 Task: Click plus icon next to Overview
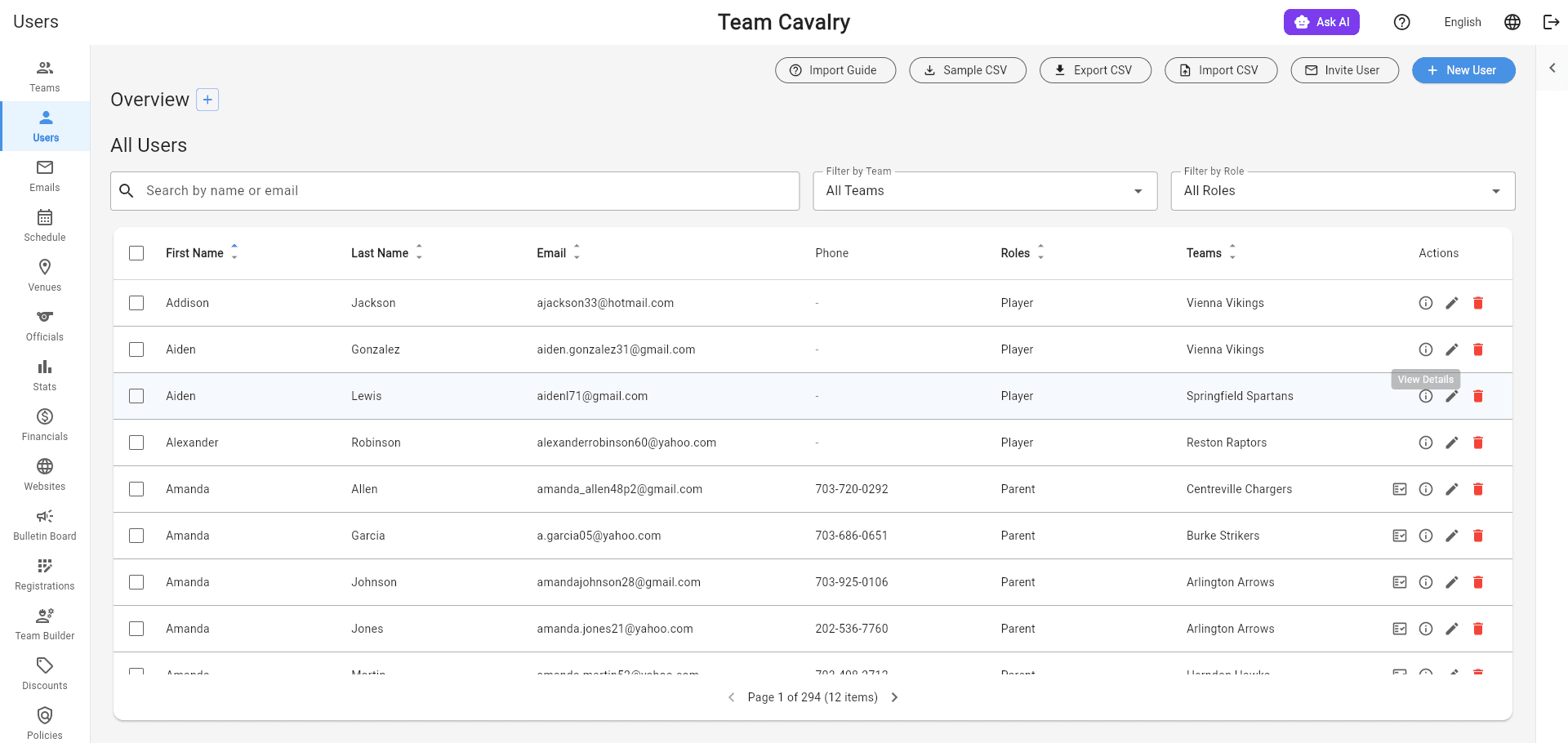click(207, 100)
